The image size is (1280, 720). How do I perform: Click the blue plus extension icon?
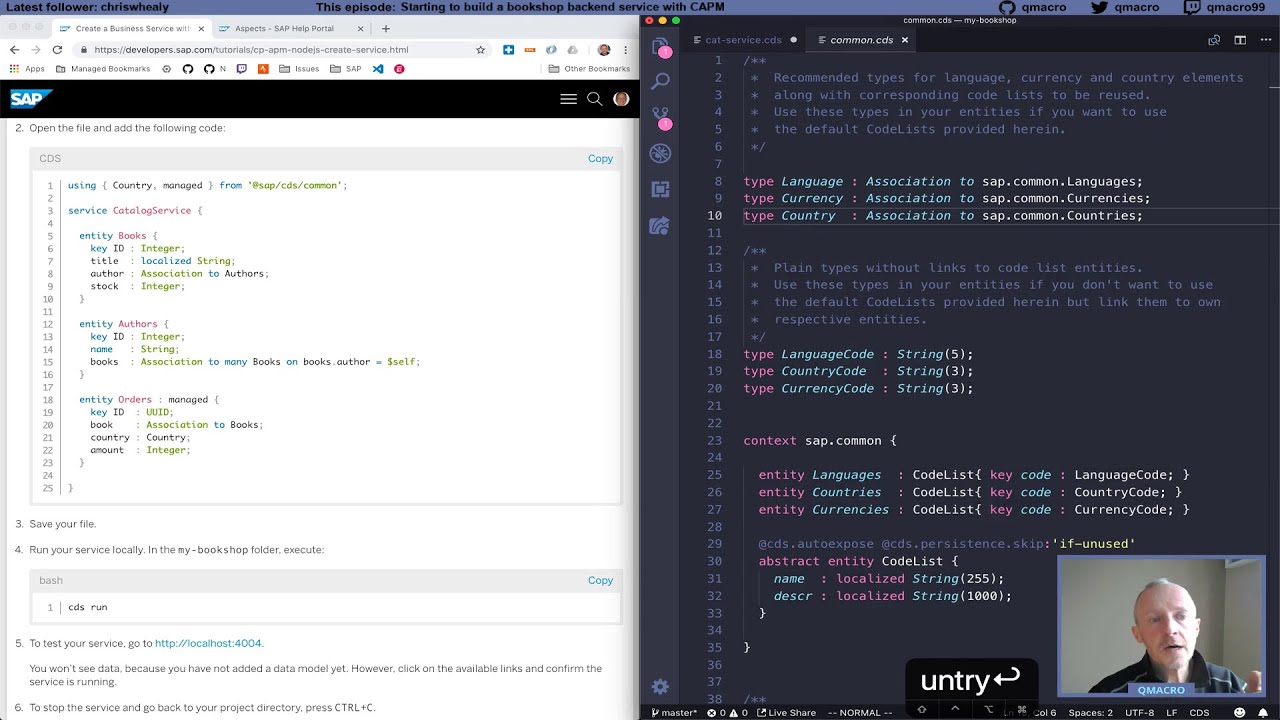(x=508, y=49)
